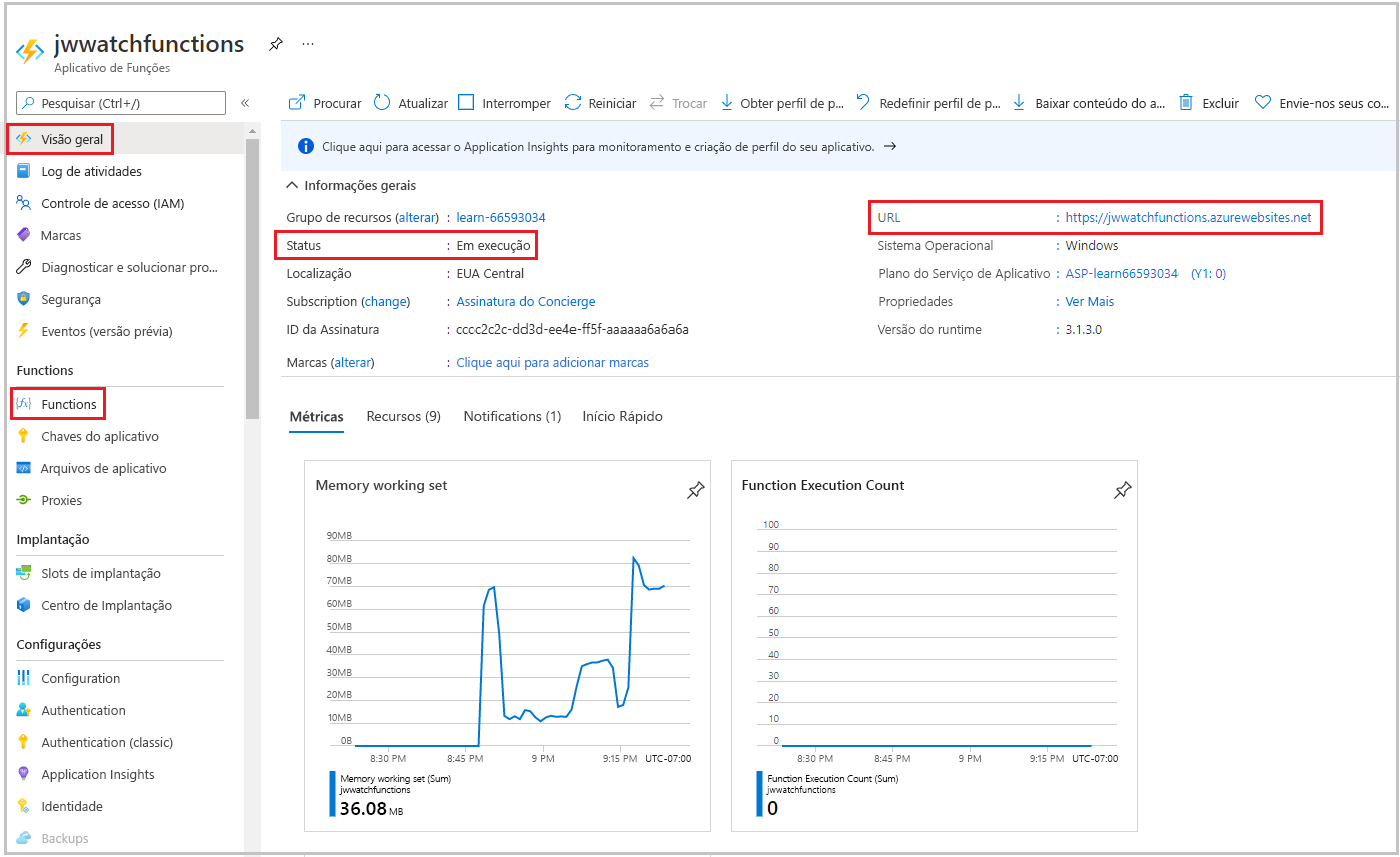Pin the Function Execution Count chart
Viewport: 1400px width, 857px height.
tap(1122, 491)
